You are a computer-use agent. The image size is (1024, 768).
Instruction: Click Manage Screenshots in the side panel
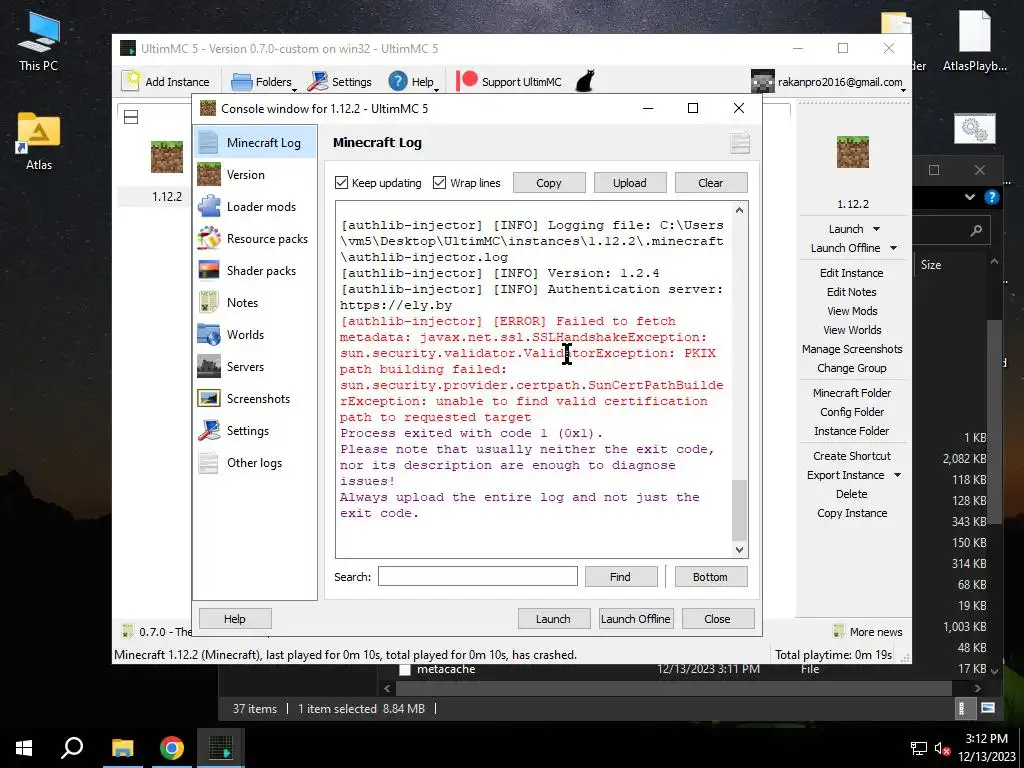pyautogui.click(x=852, y=349)
